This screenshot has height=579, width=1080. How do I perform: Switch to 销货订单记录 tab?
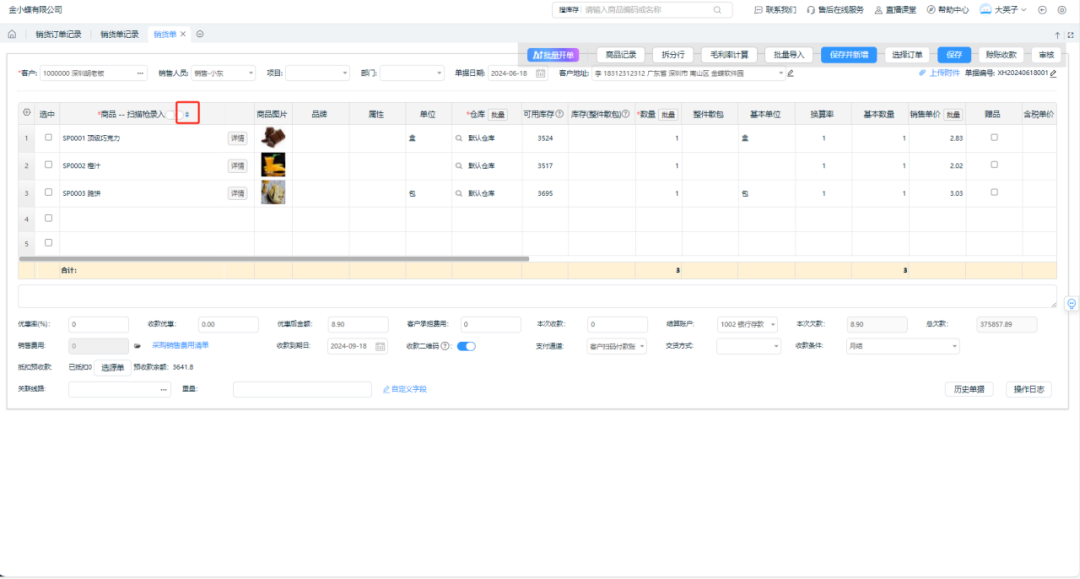(x=59, y=34)
